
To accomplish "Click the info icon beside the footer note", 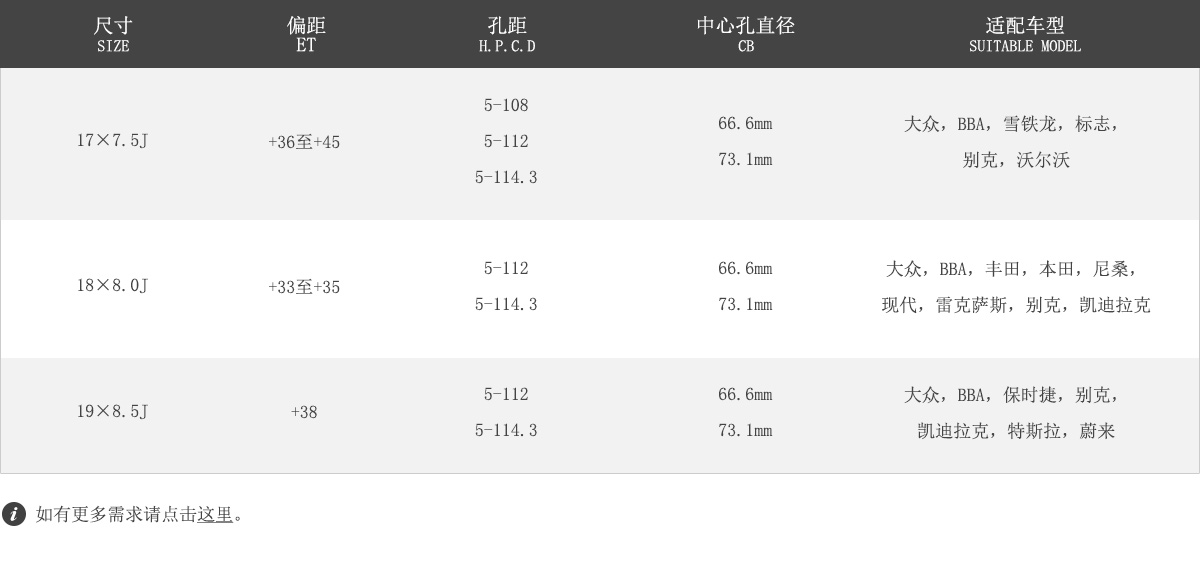I will coord(14,514).
